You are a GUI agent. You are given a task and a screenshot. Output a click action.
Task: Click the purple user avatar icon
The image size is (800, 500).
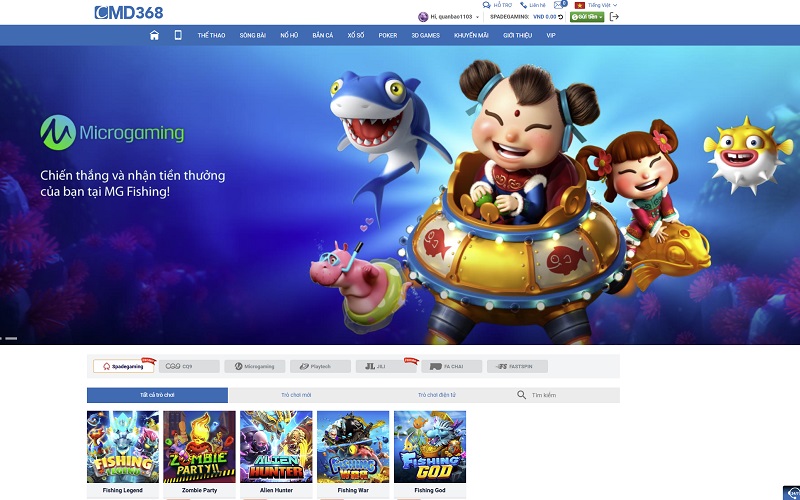click(423, 17)
